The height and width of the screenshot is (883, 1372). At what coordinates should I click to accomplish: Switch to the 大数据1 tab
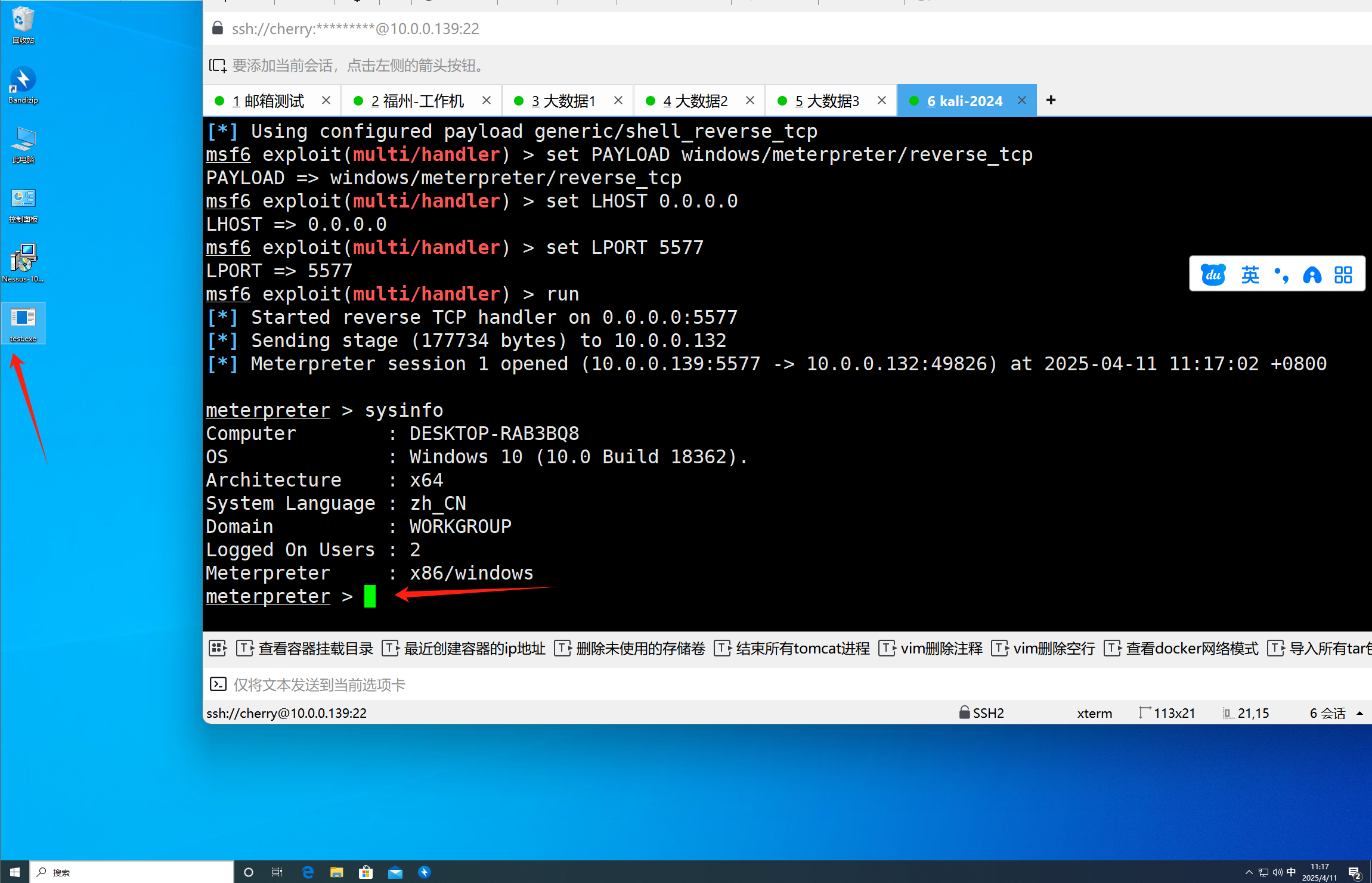[563, 101]
